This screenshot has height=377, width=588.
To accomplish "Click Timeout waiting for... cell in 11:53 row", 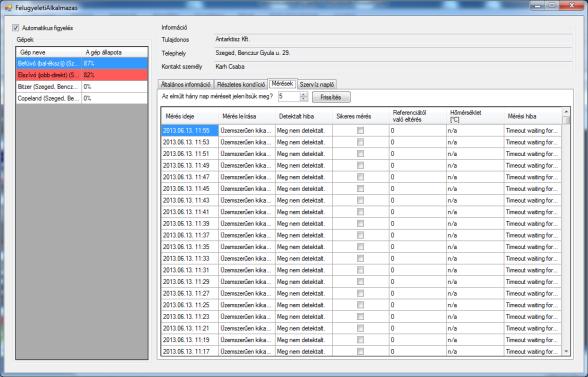I will click(533, 142).
